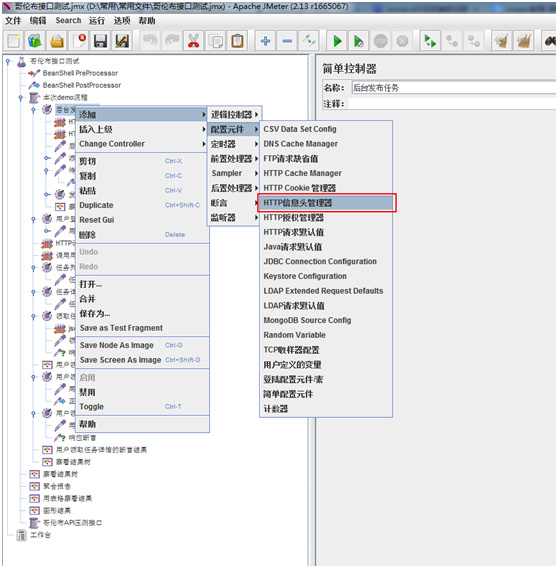Expand the 定时器 submenu
Viewport: 558px width, 568px height.
[x=234, y=144]
